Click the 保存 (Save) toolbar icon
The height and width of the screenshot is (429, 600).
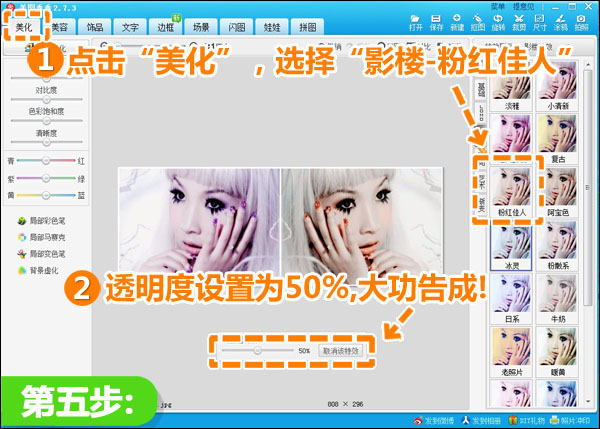(x=436, y=22)
